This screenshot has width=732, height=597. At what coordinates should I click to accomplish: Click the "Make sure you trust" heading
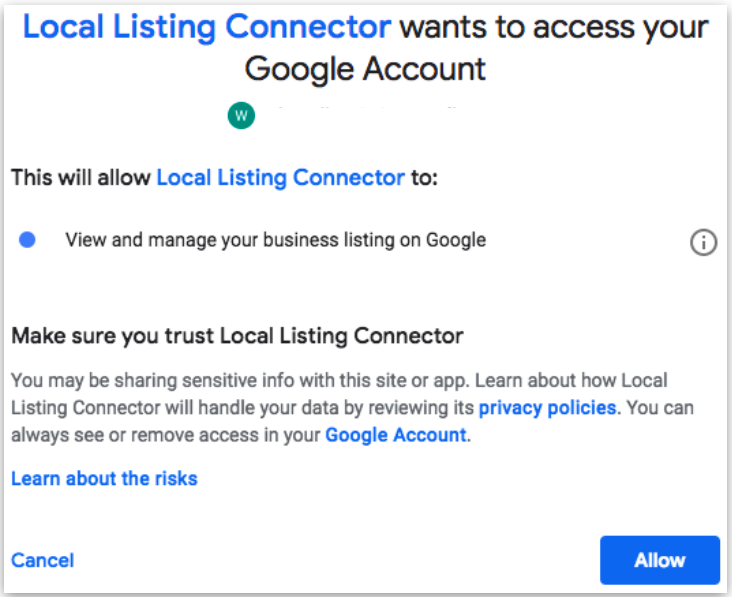click(237, 336)
